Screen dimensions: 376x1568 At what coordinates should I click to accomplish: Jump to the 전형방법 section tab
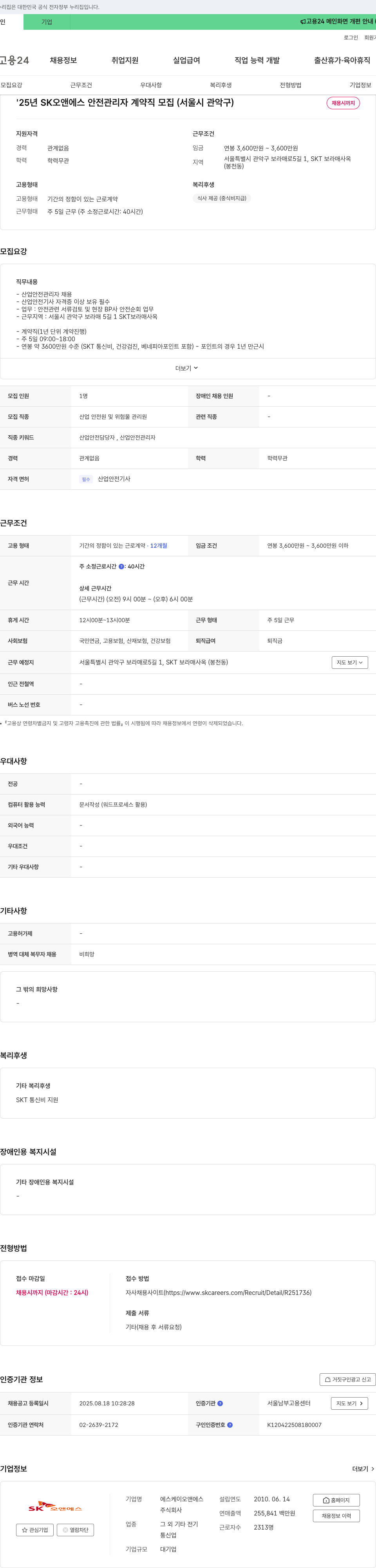(x=290, y=85)
